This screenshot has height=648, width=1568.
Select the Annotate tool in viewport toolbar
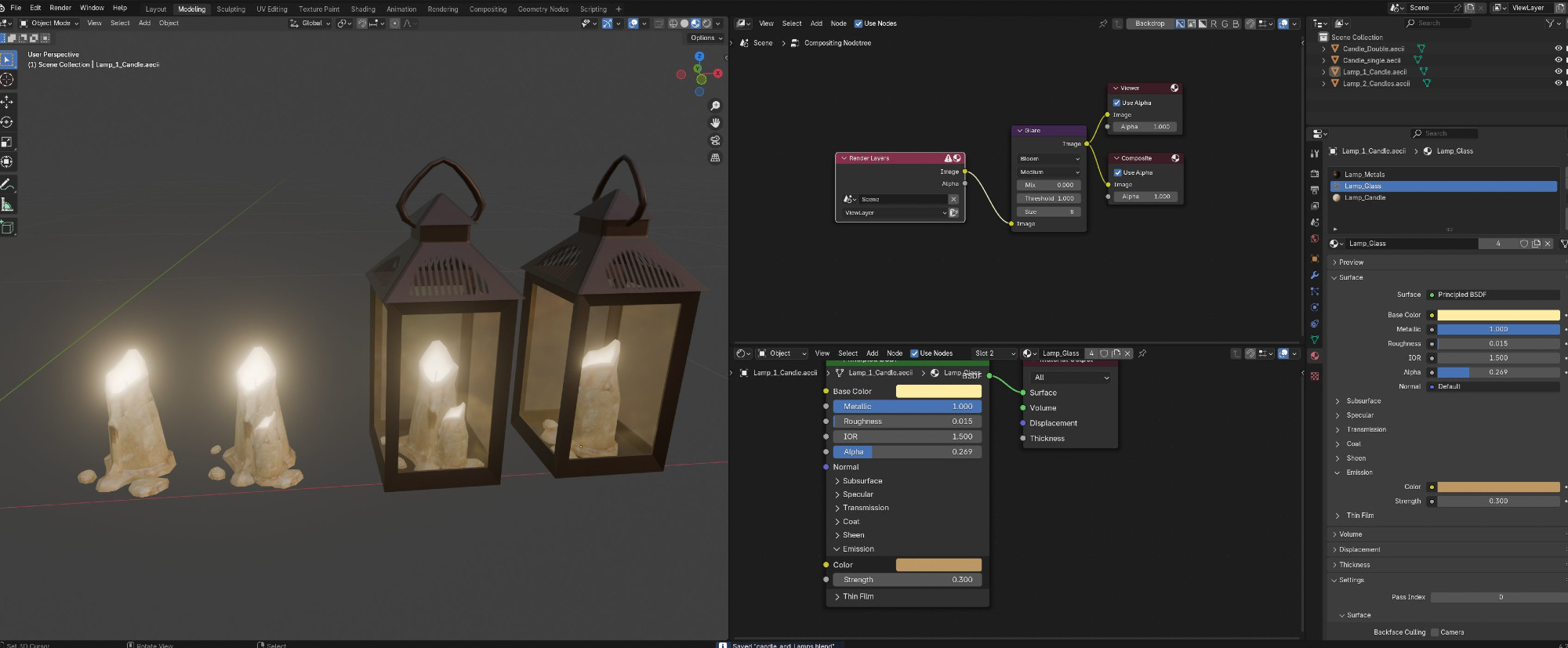tap(7, 185)
